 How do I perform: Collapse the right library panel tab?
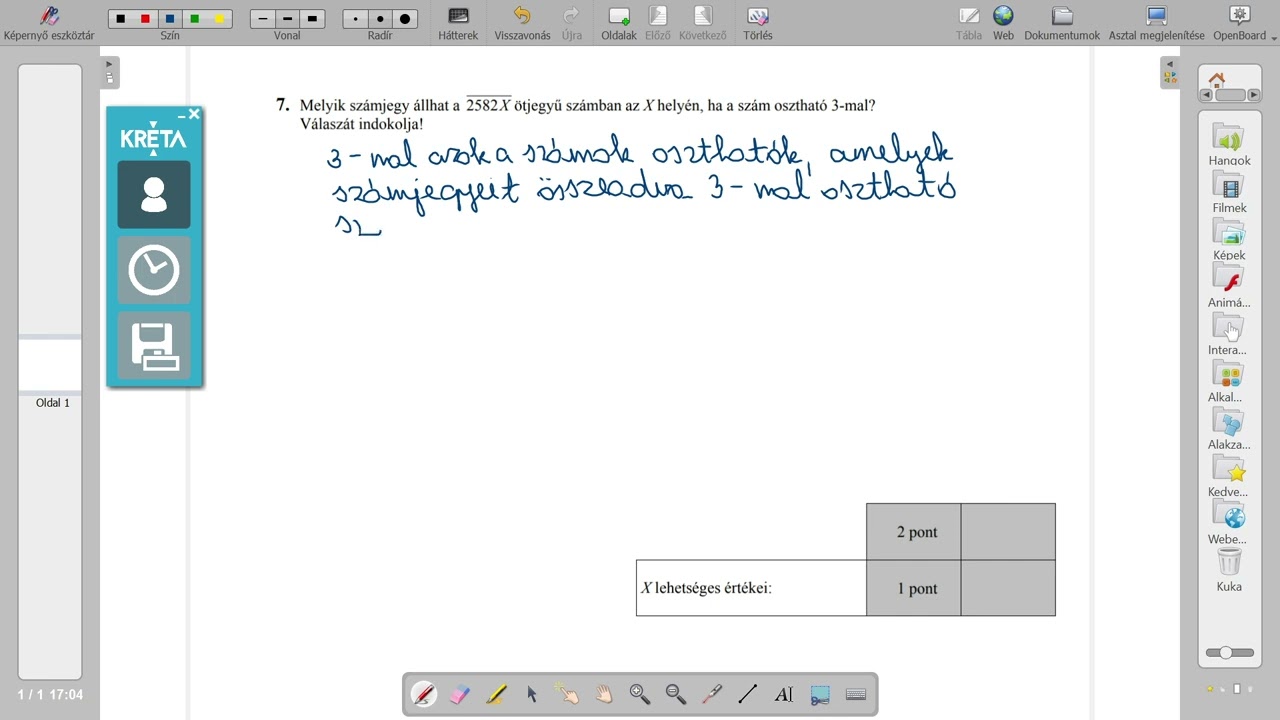tap(1168, 73)
